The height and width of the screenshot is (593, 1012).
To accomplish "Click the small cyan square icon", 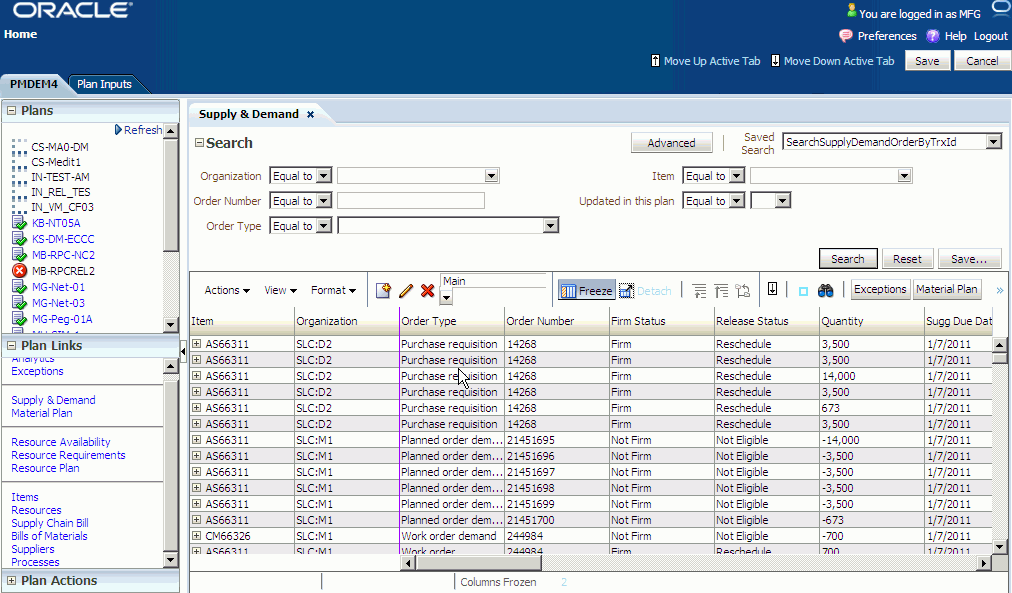I will pyautogui.click(x=803, y=292).
